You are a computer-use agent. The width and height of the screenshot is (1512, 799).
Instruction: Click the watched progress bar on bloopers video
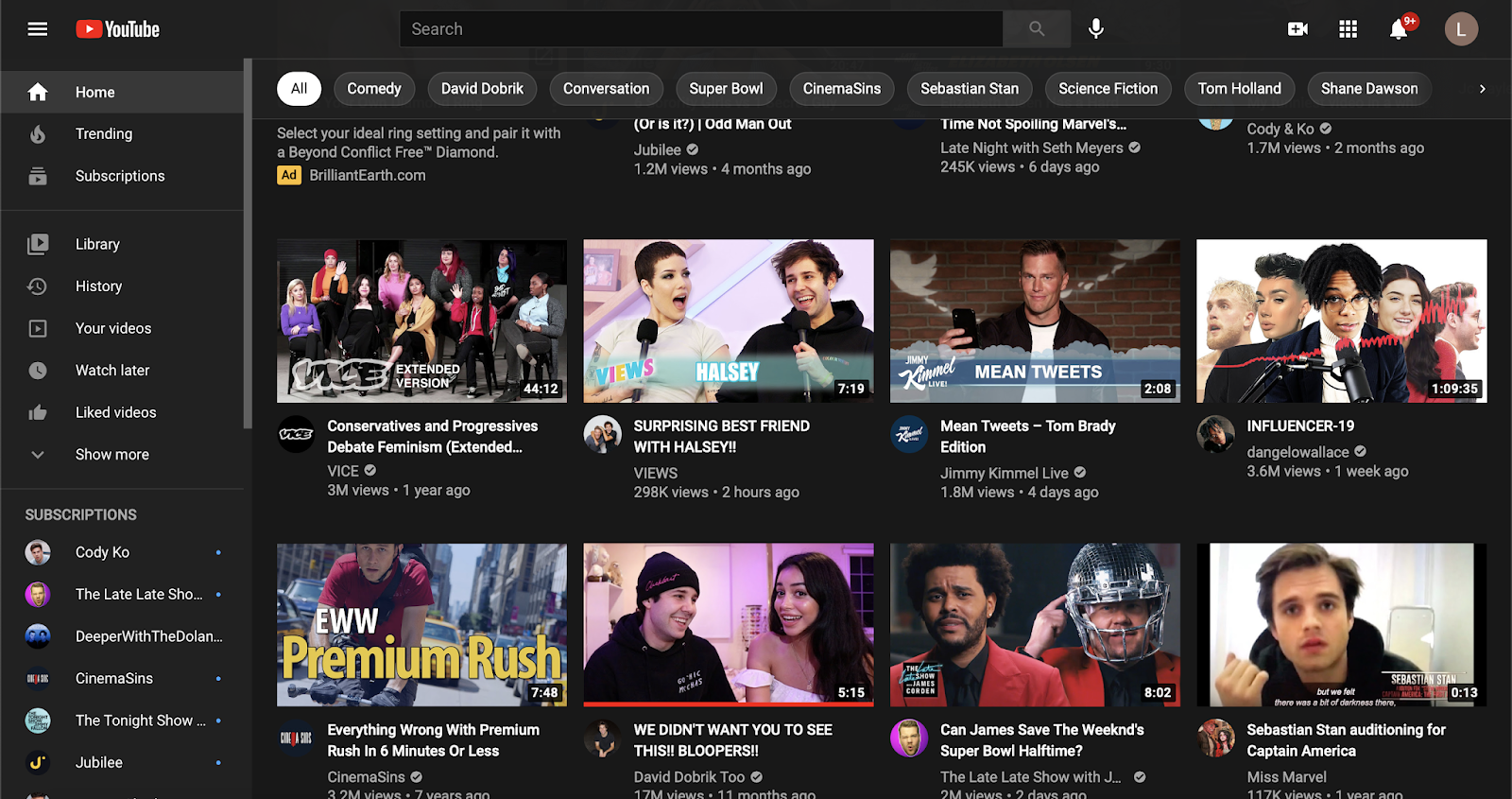pyautogui.click(x=729, y=704)
